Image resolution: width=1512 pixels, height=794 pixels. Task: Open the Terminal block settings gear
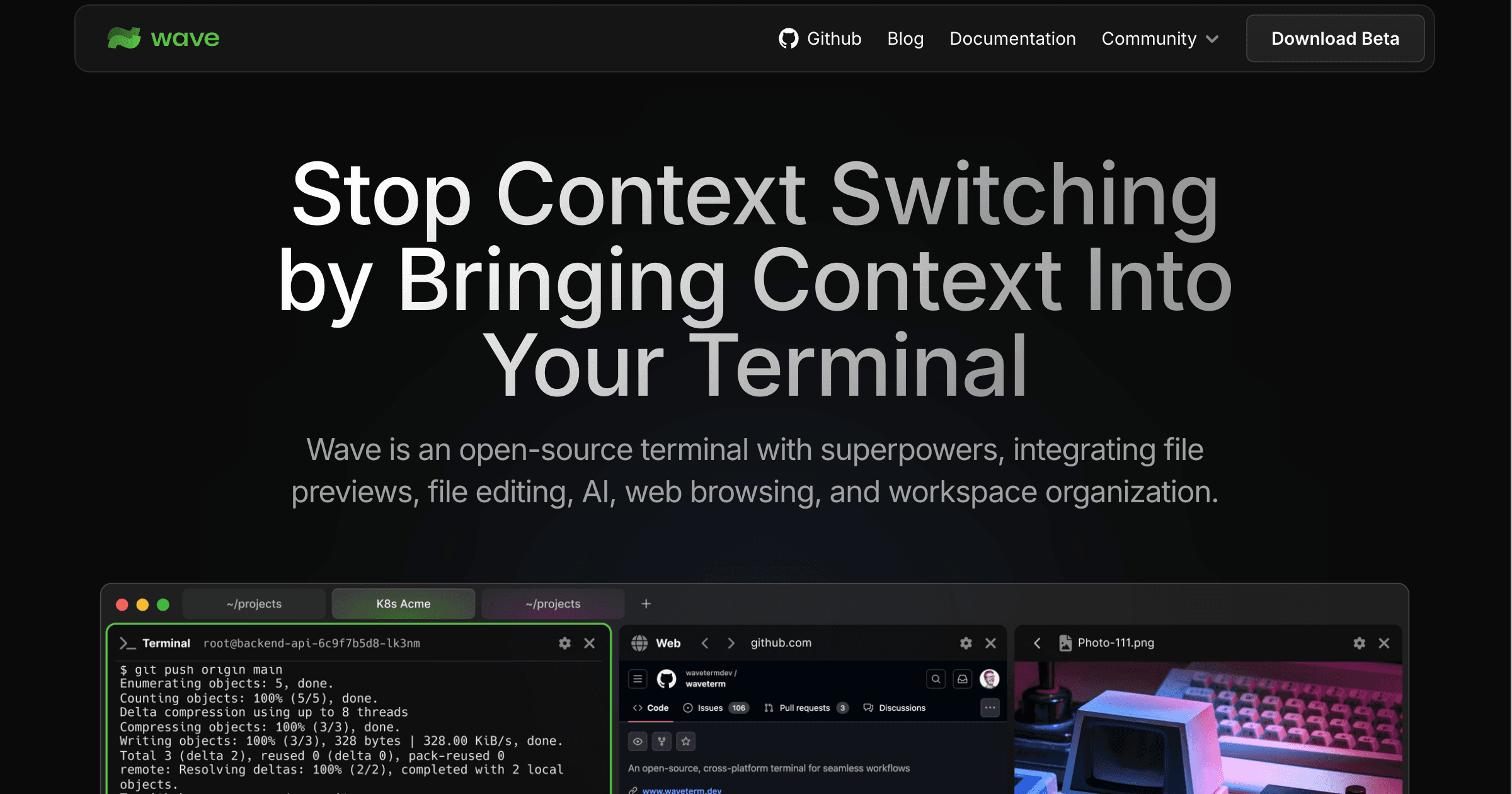(564, 643)
